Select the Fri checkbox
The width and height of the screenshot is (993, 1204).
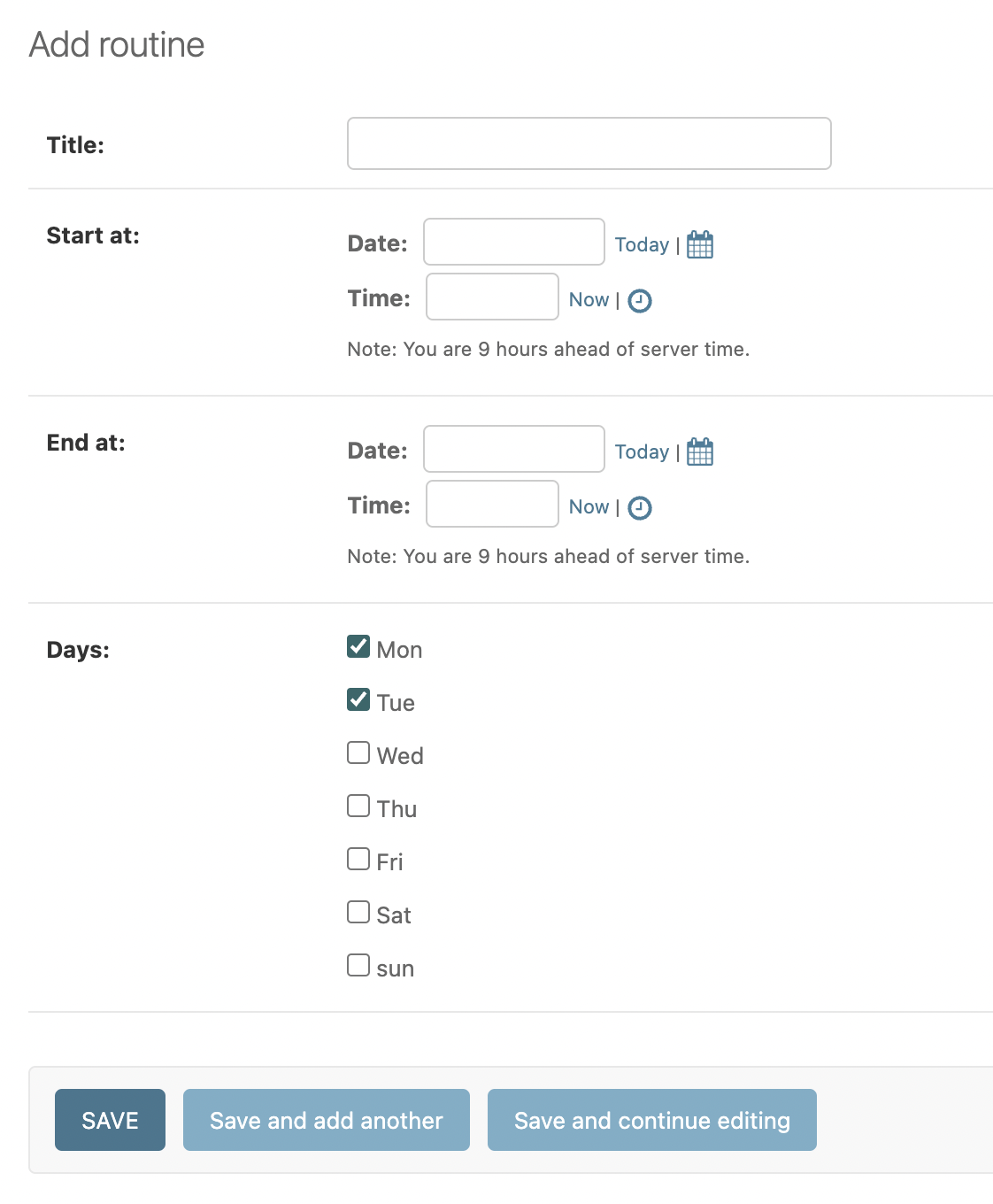coord(358,859)
